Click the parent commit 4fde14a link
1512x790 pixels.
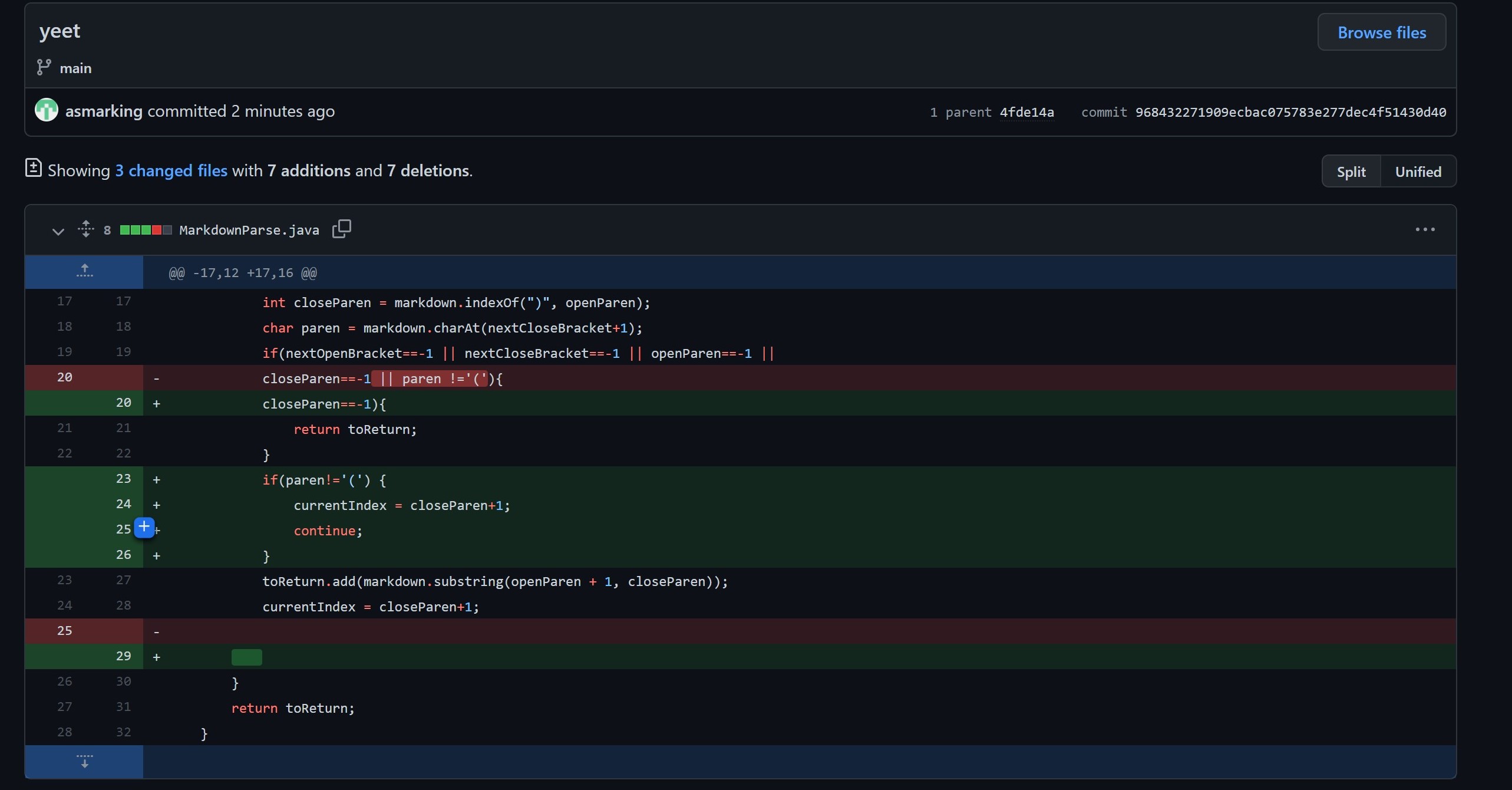1026,112
